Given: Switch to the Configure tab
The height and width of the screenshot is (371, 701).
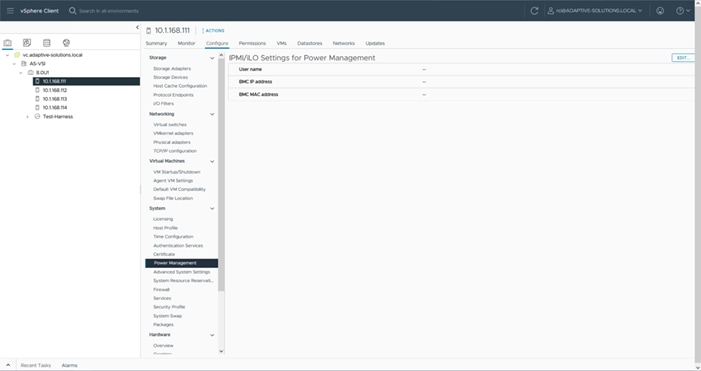Looking at the screenshot, I should [217, 43].
